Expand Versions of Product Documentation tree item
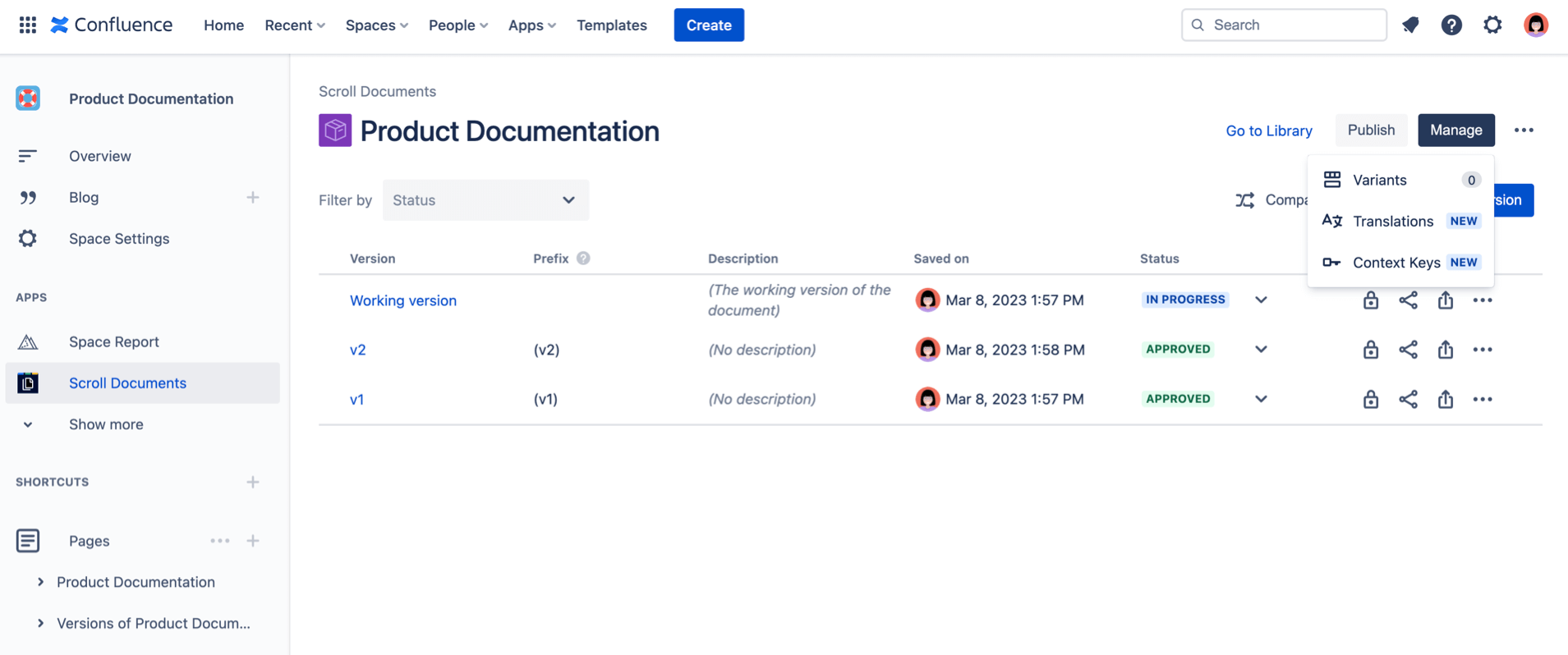Viewport: 1568px width, 655px height. tap(40, 623)
